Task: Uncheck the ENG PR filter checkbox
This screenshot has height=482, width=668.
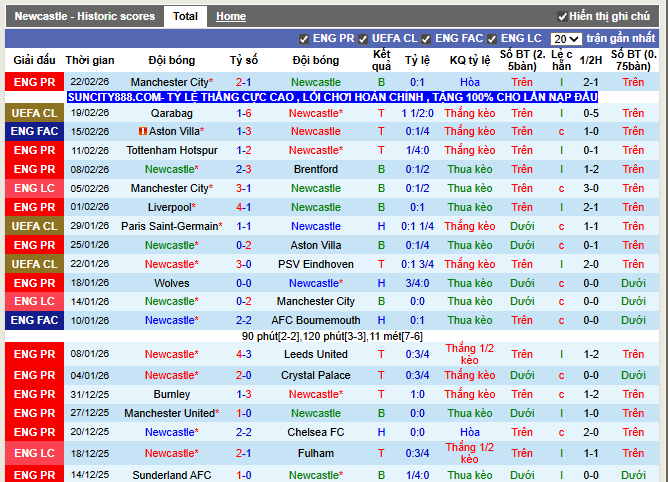Action: [304, 39]
